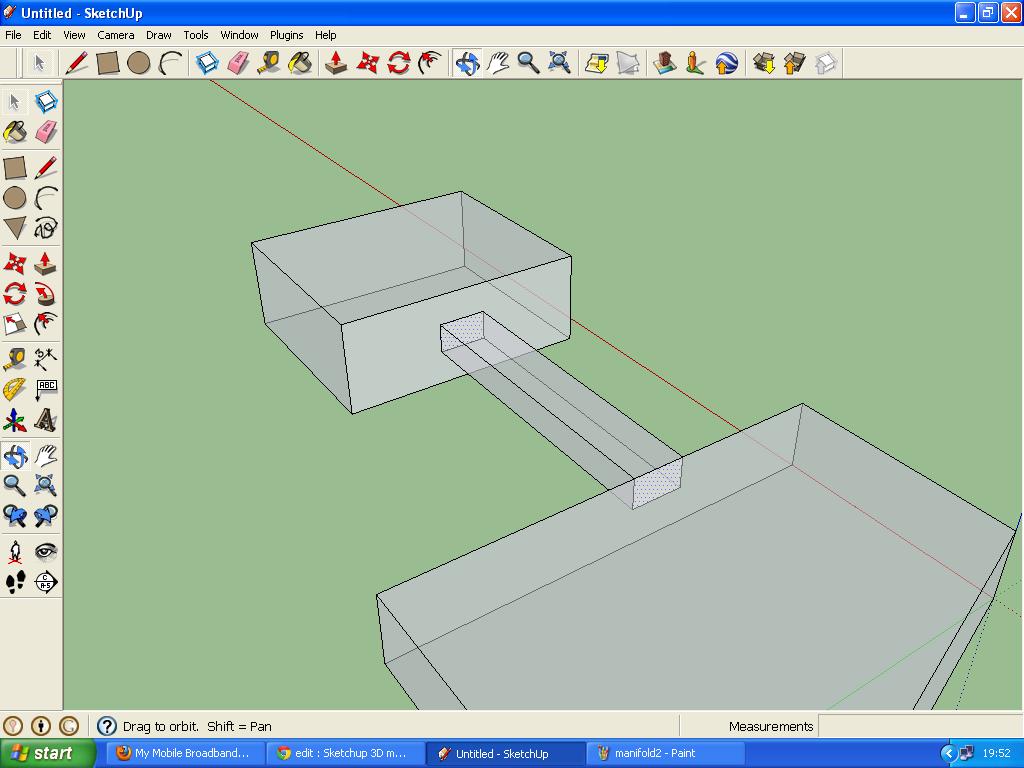Image resolution: width=1024 pixels, height=768 pixels.
Task: Pick Tape Measure in the left toolbar
Action: point(15,359)
